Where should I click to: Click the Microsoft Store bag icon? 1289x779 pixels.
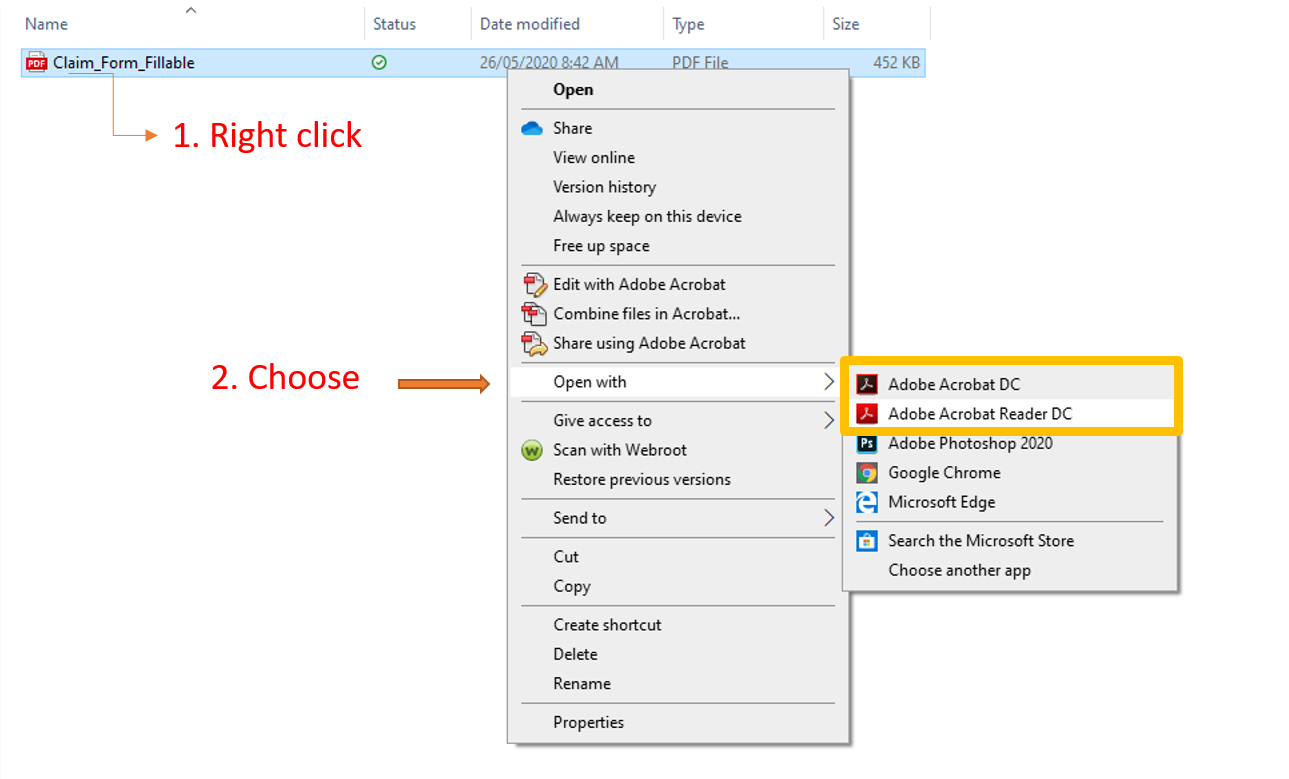pos(867,541)
